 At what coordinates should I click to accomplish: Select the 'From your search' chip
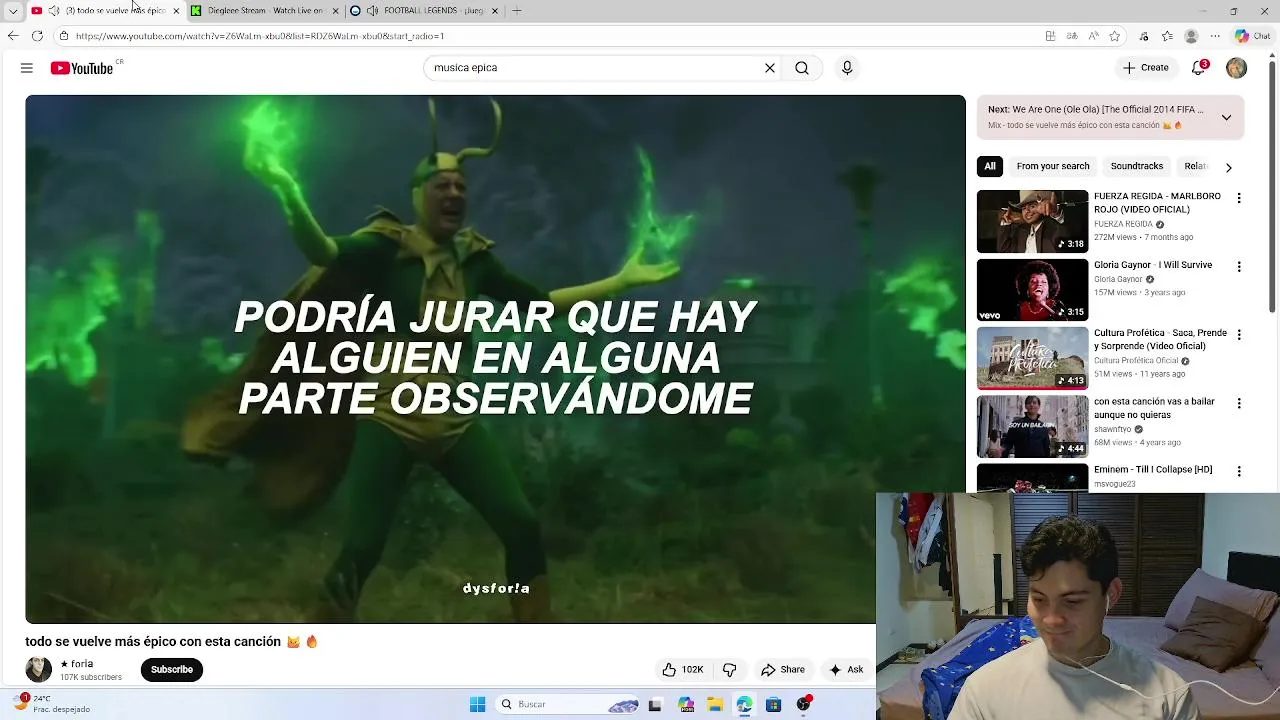pyautogui.click(x=1053, y=166)
